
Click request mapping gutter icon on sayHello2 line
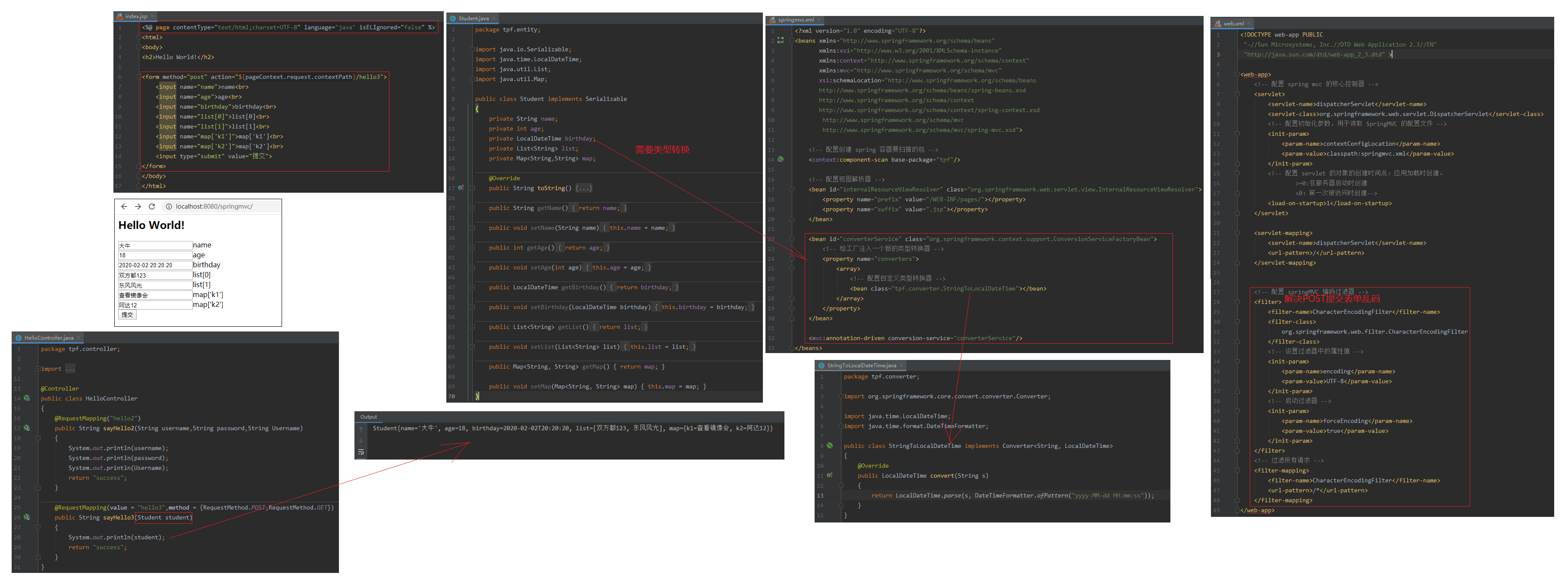[27, 428]
